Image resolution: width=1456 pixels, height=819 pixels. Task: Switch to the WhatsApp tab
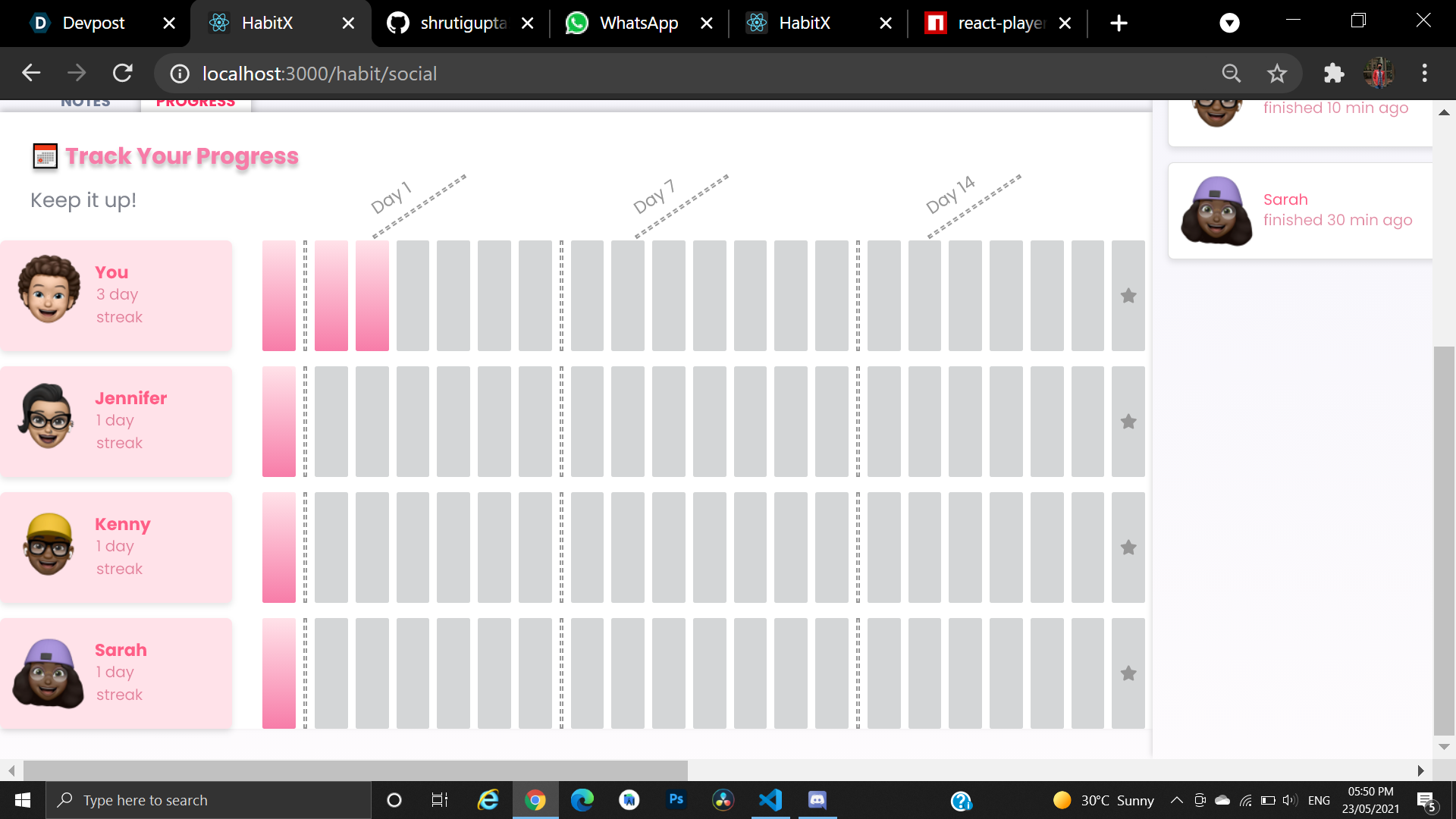point(639,23)
